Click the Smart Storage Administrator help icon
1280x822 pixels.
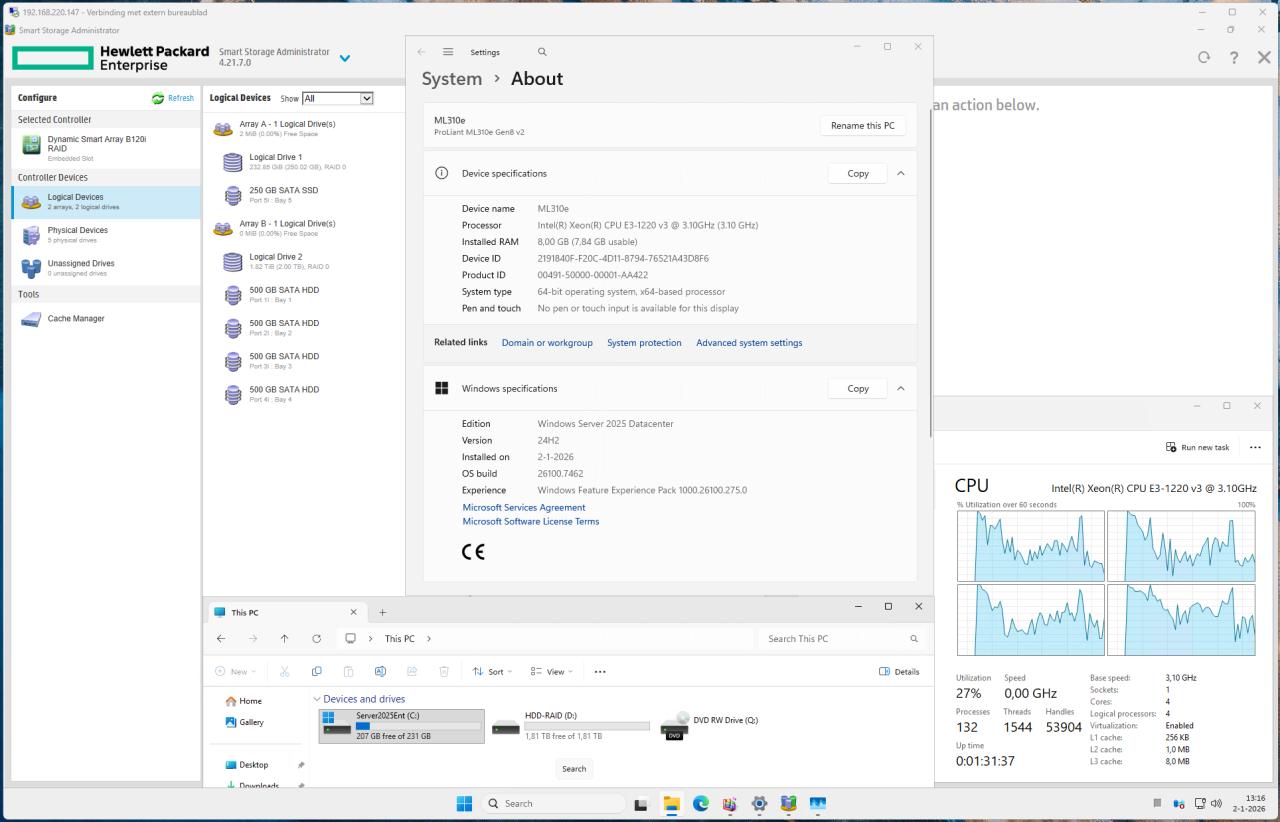pyautogui.click(x=1234, y=58)
